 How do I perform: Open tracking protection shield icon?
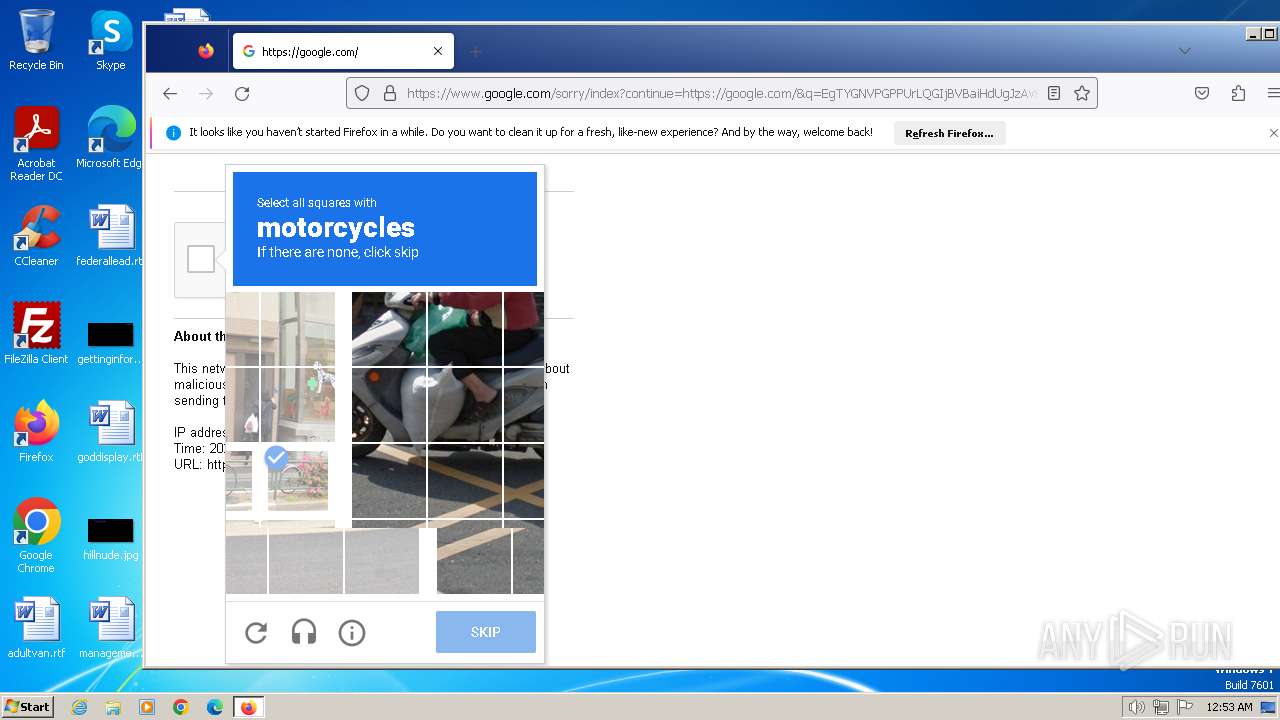[x=362, y=93]
